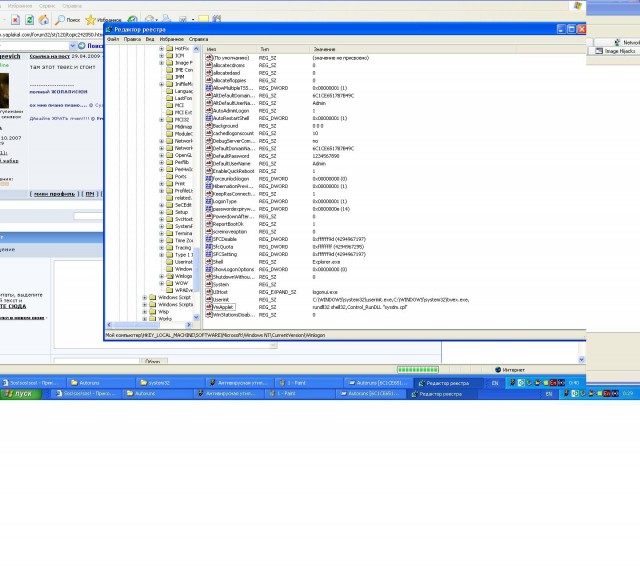Screen dimensions: 640x569
Task: Expand the Setup registry key
Action: point(161,212)
